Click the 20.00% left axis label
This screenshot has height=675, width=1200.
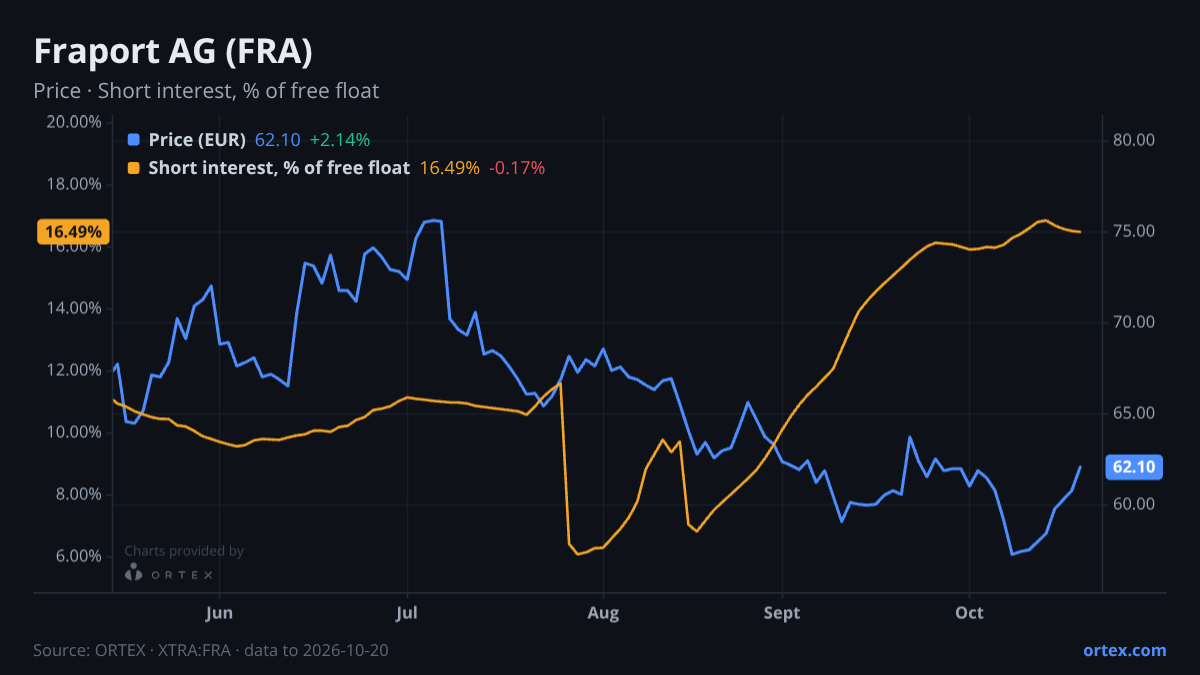73,122
